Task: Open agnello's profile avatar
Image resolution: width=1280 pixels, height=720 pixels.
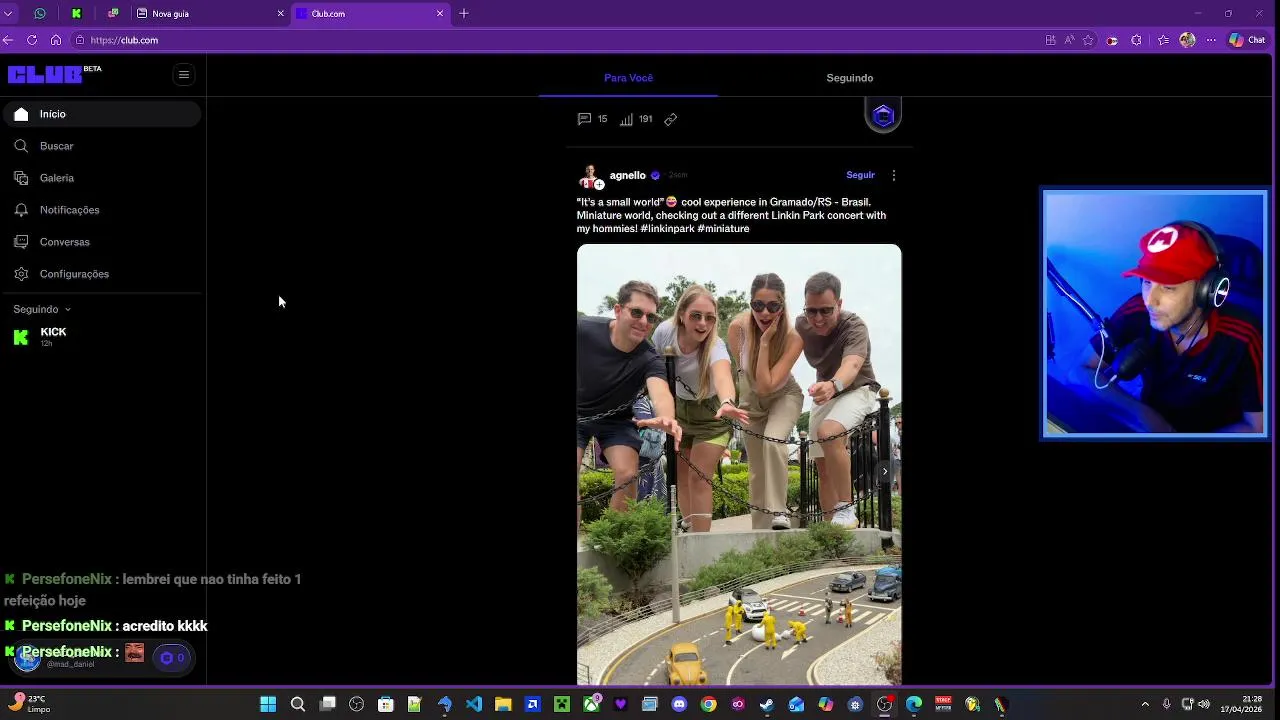Action: [591, 177]
